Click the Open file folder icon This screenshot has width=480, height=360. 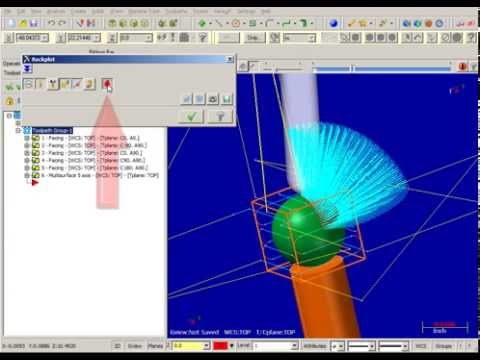(23, 23)
